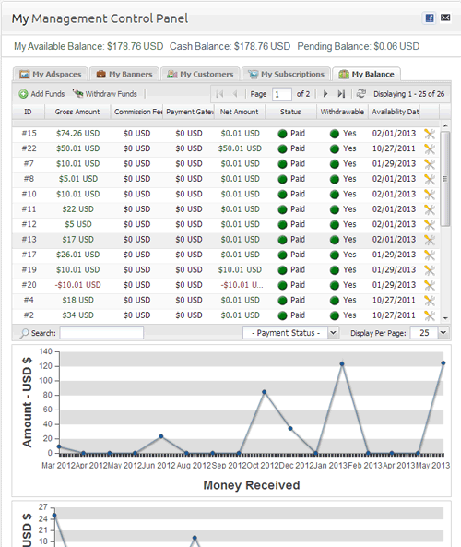461x547 pixels.
Task: Open Display Per Page dropdown arrow
Action: pyautogui.click(x=443, y=332)
